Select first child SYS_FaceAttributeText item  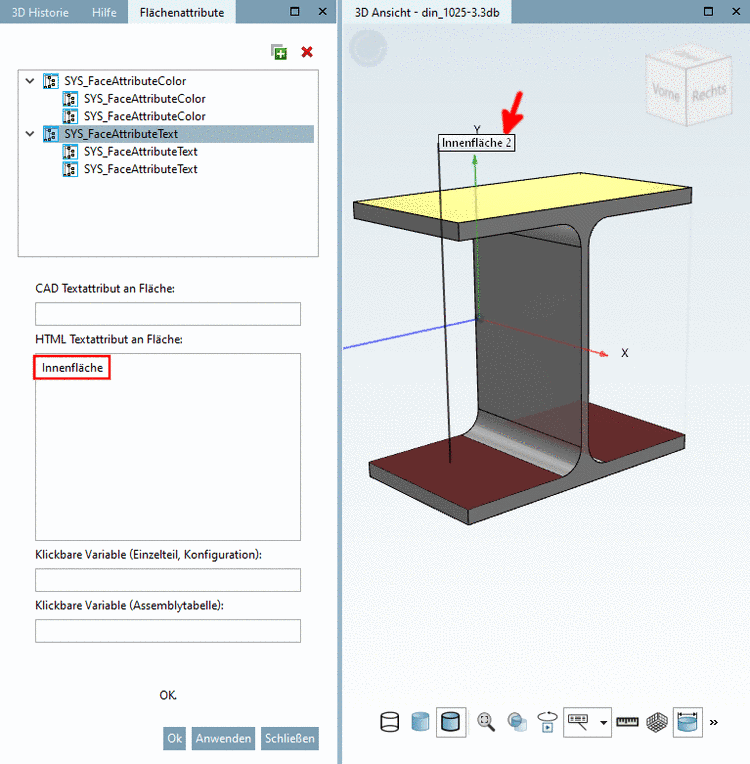pyautogui.click(x=140, y=152)
